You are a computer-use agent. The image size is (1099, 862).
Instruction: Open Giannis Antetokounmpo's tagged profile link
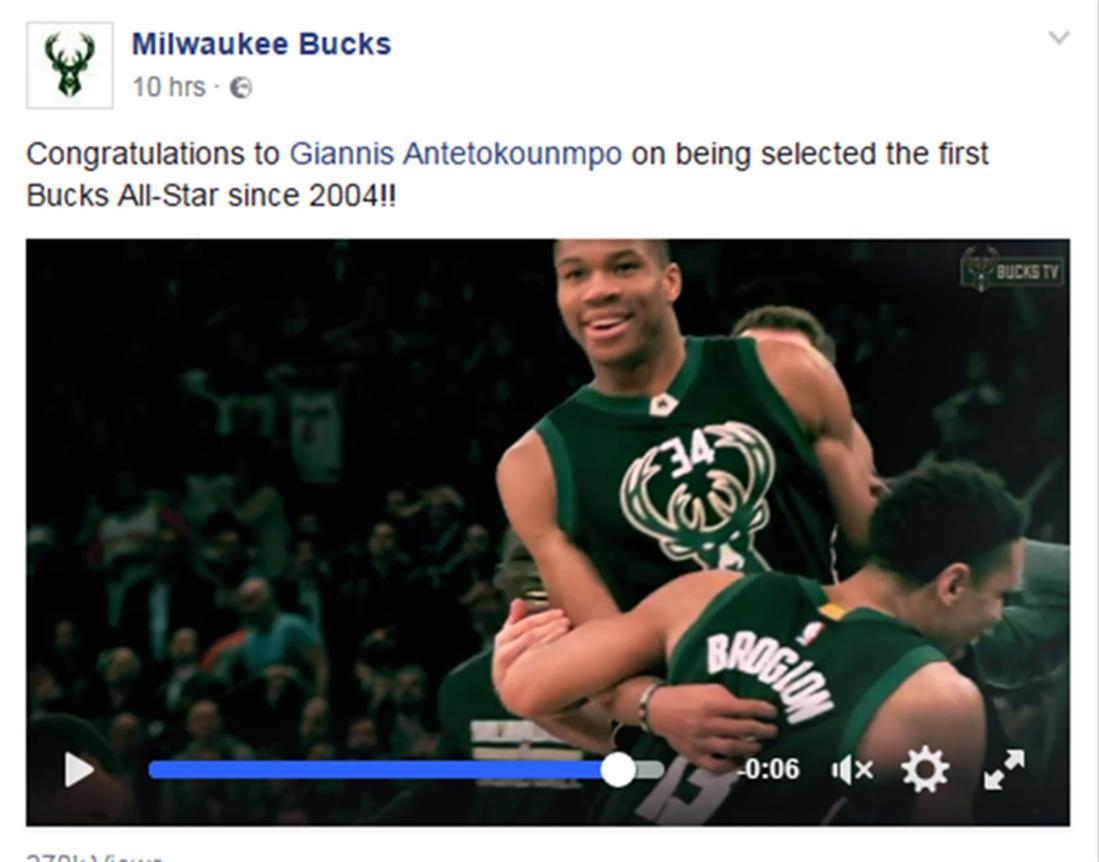coord(456,153)
